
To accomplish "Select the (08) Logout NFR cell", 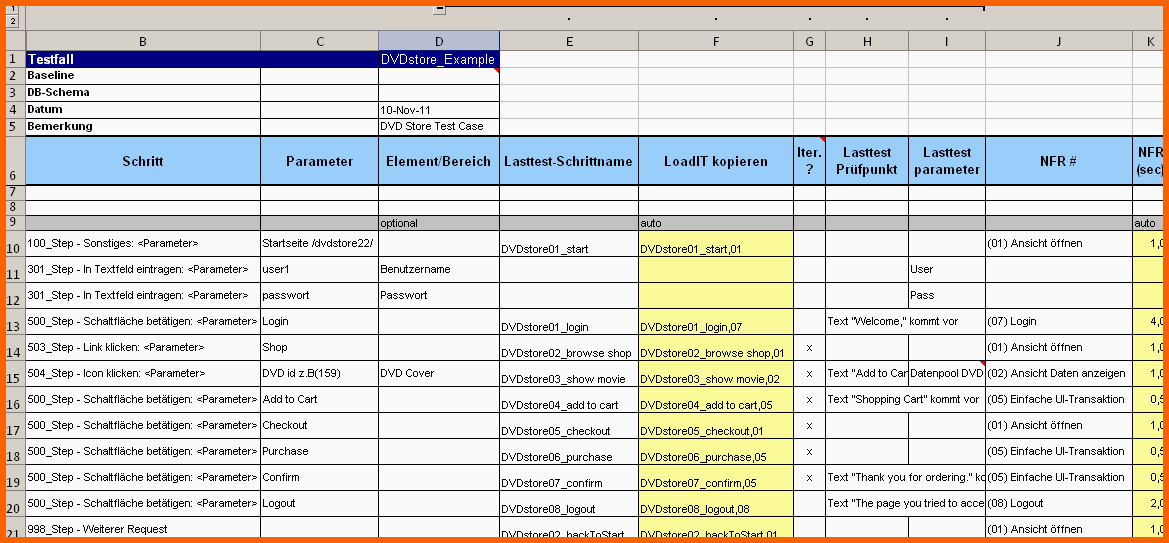I will point(1059,503).
